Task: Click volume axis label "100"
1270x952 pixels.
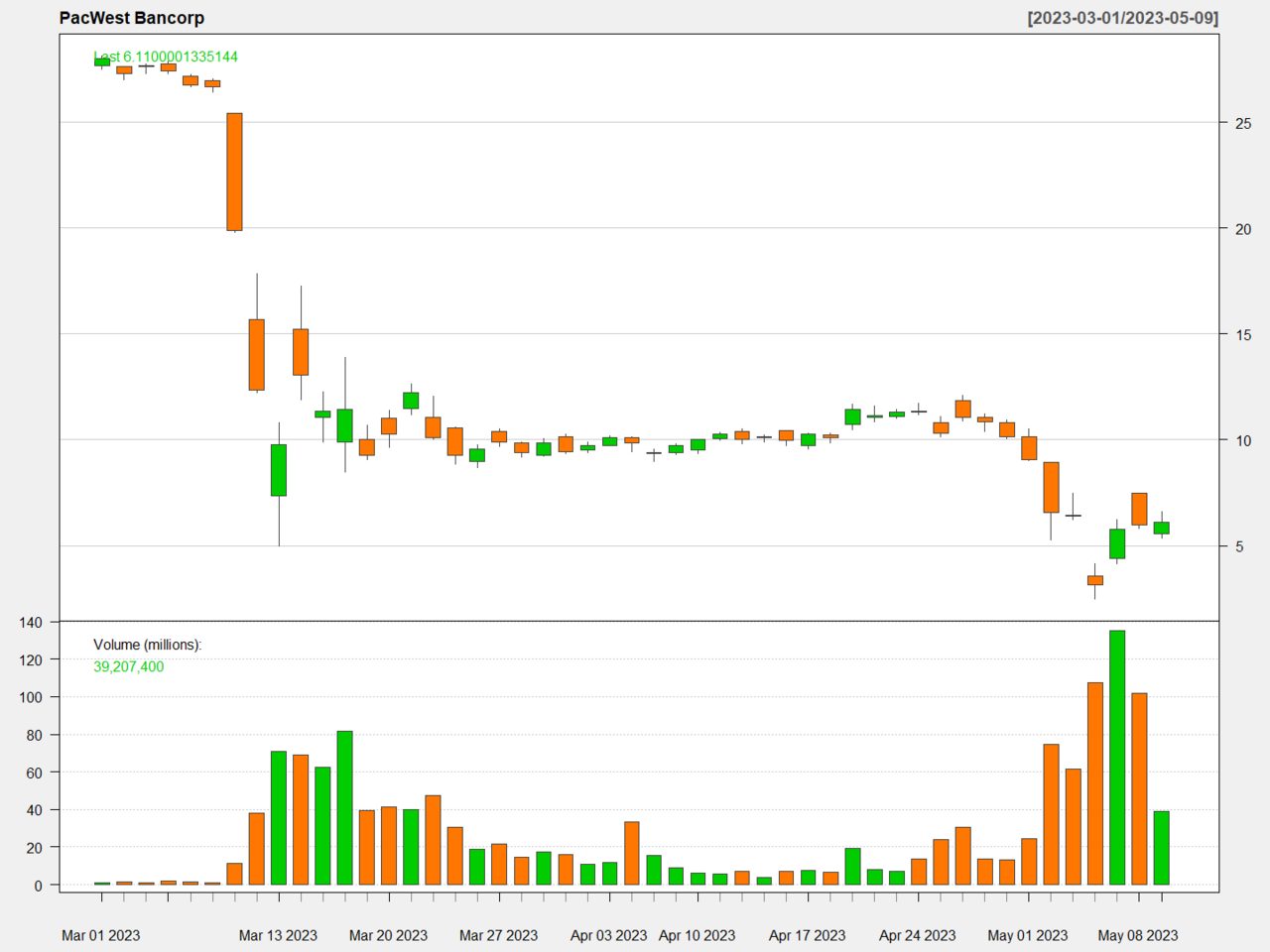Action: pos(31,697)
